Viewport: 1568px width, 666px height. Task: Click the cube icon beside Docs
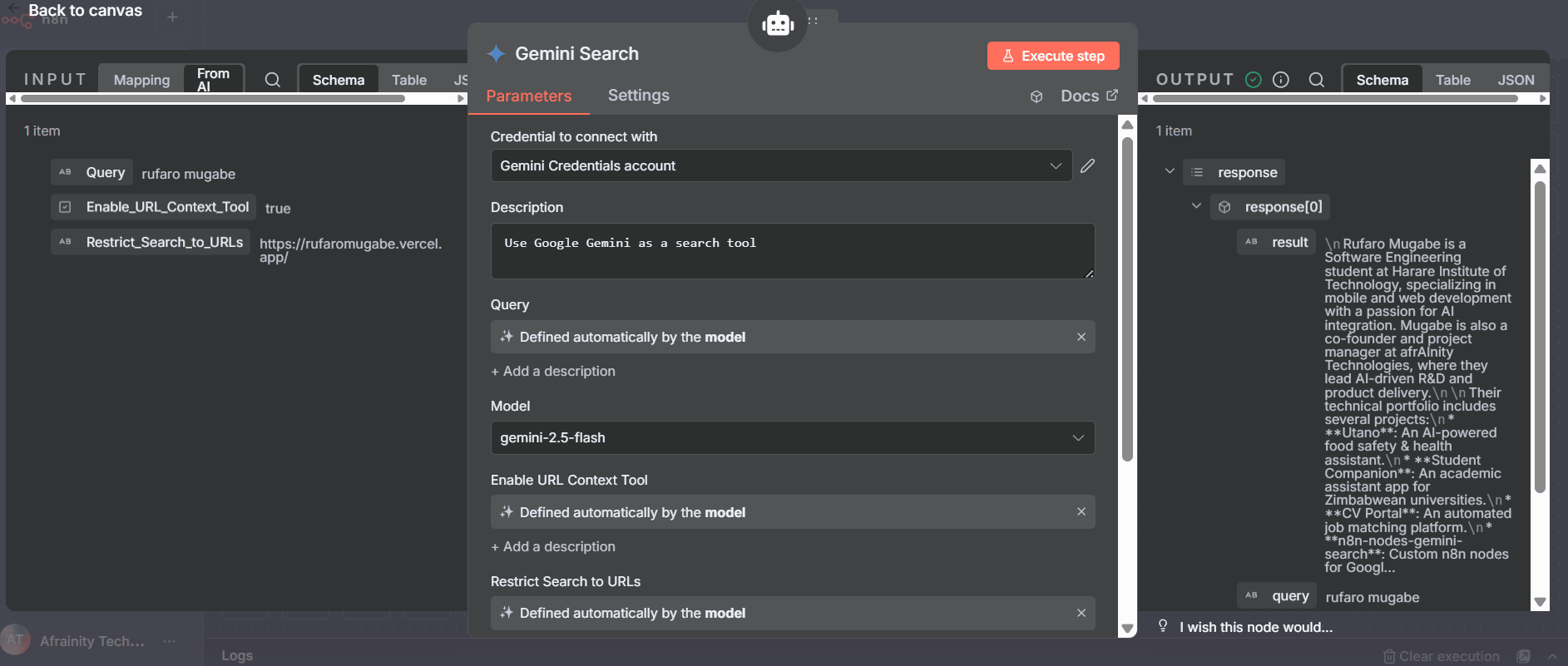(1036, 96)
